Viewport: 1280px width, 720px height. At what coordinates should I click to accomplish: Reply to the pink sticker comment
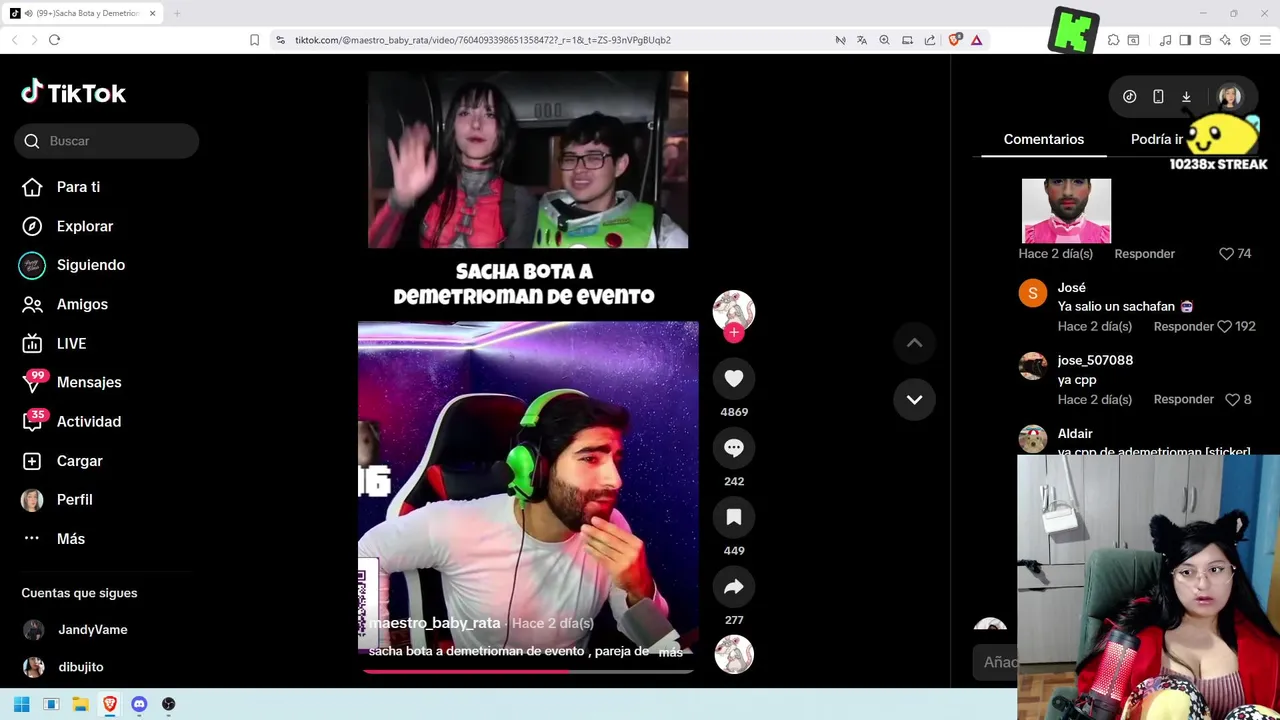[x=1144, y=254]
